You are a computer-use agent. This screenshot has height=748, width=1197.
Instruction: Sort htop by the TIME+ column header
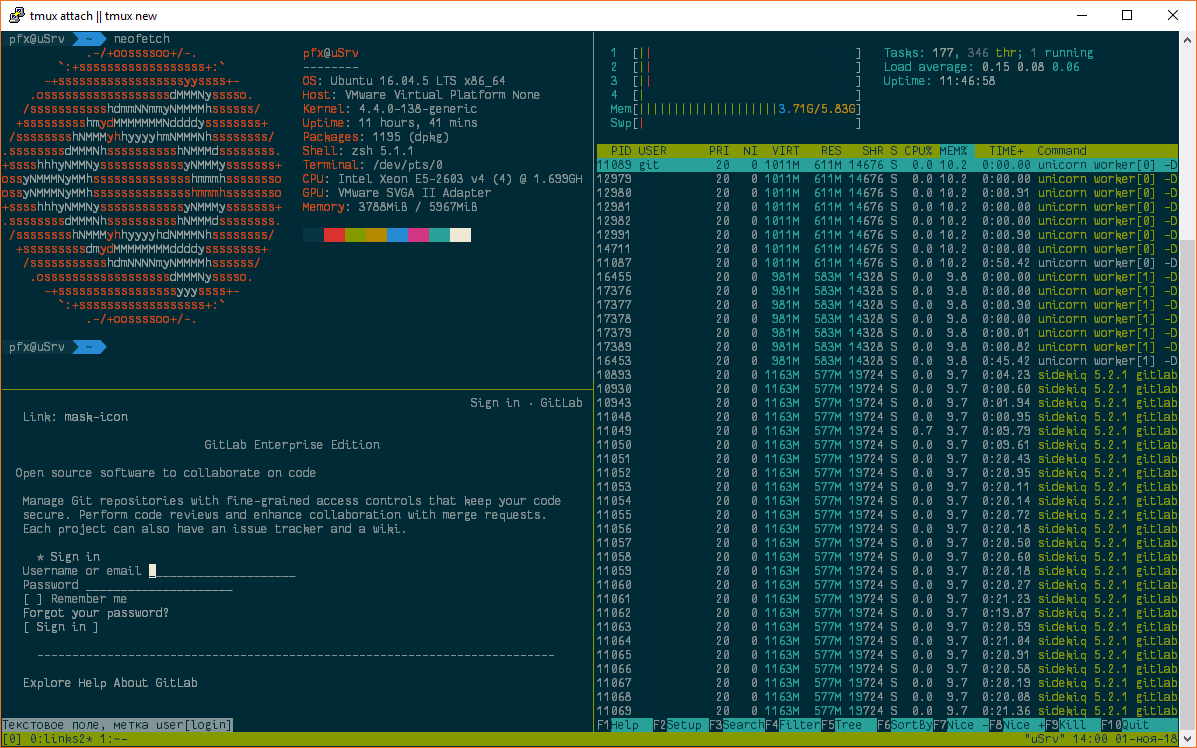1006,151
